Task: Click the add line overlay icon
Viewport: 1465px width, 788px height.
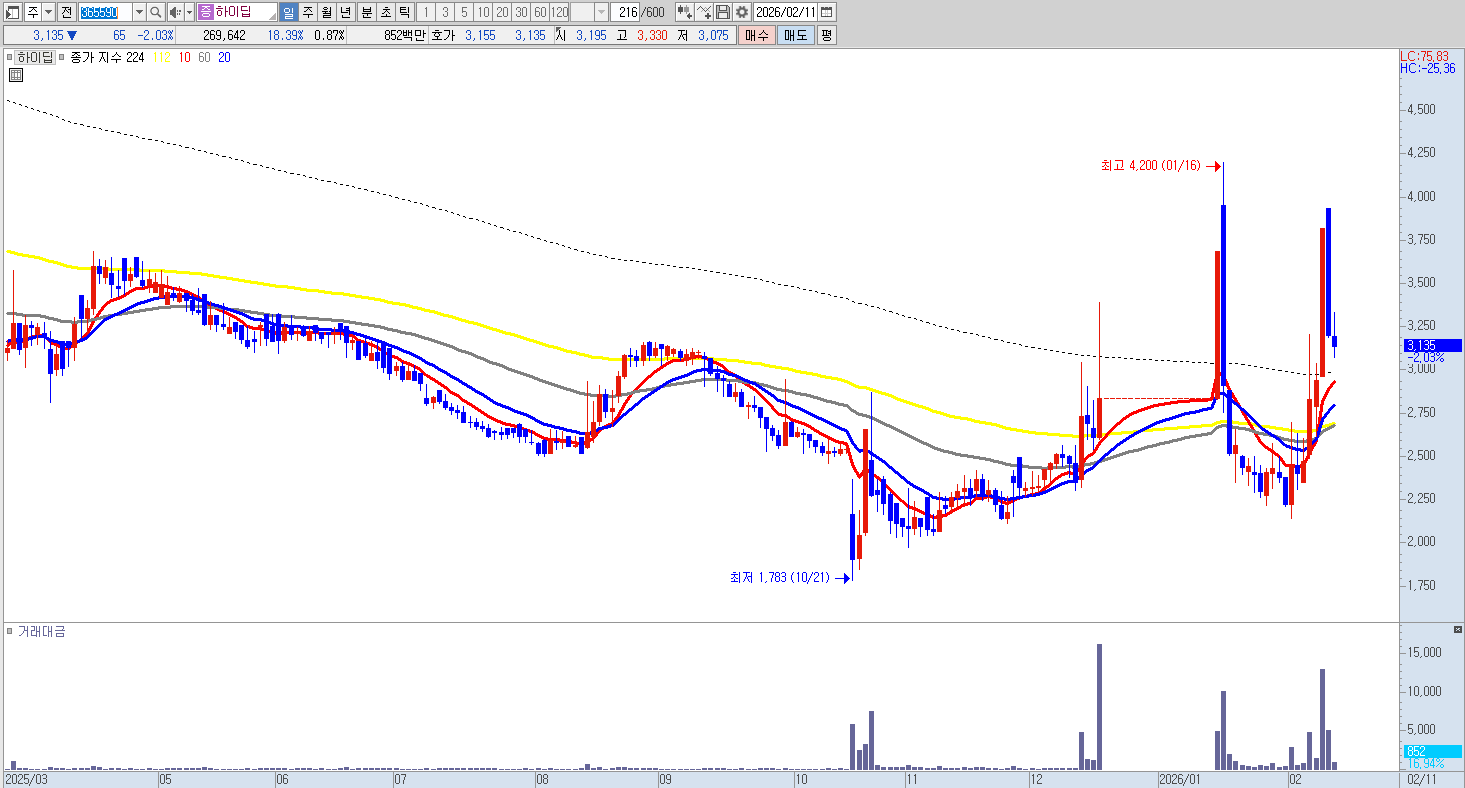Action: coord(704,12)
